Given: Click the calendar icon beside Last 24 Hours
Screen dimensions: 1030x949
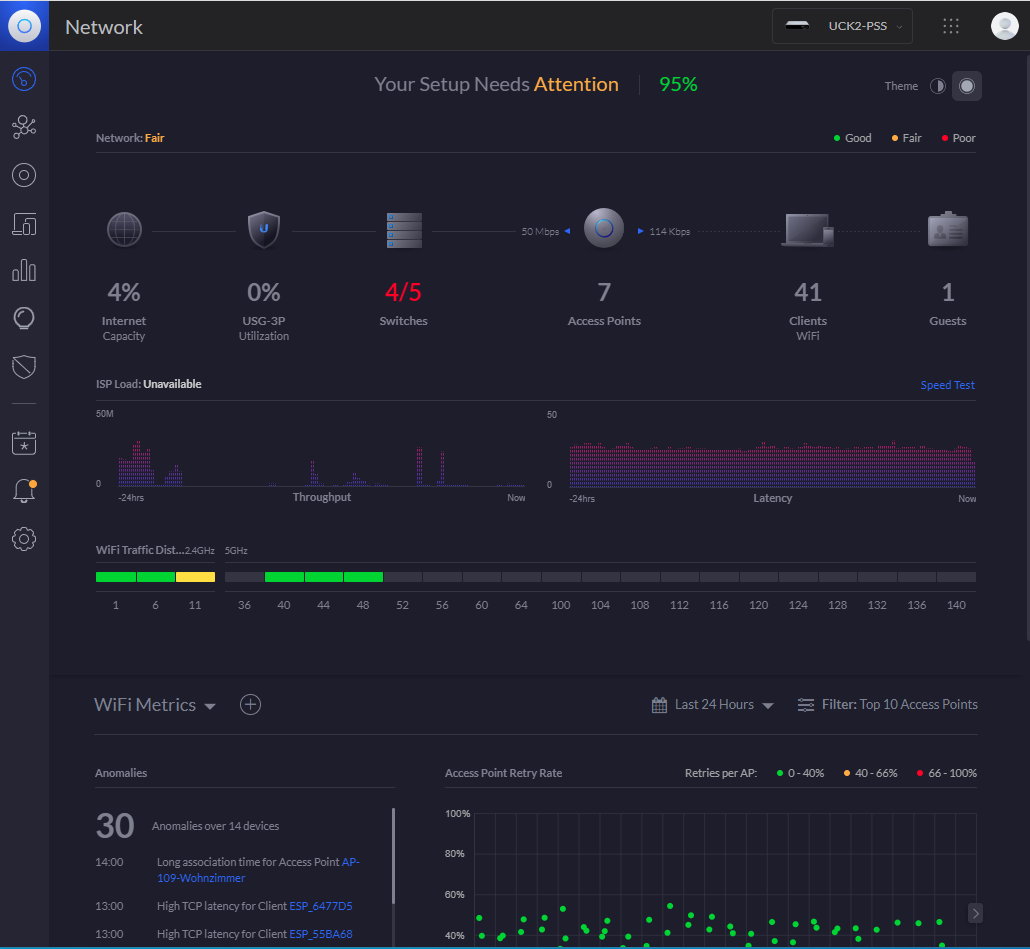Looking at the screenshot, I should [660, 705].
